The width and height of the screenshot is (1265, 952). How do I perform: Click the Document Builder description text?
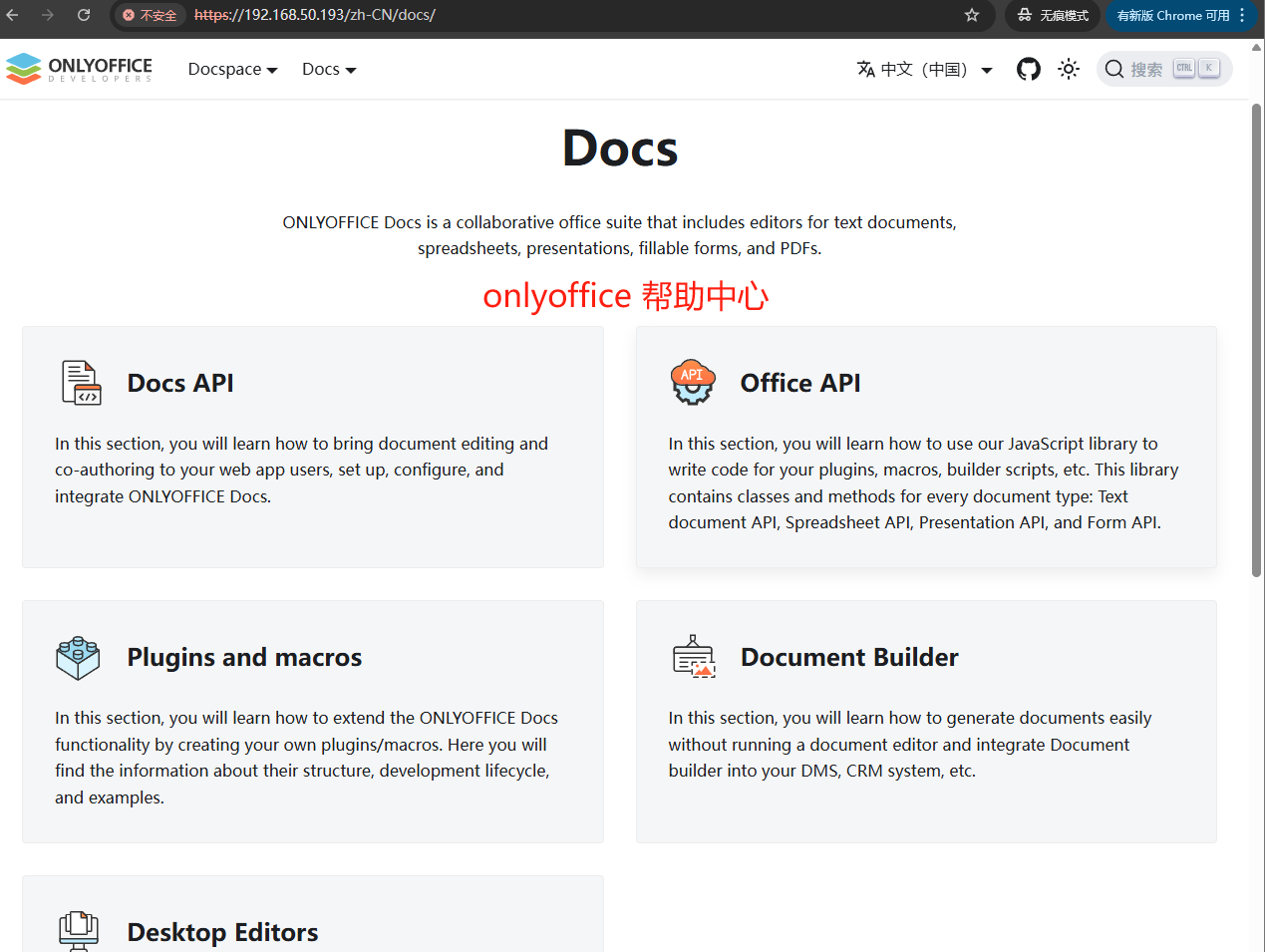tap(910, 745)
